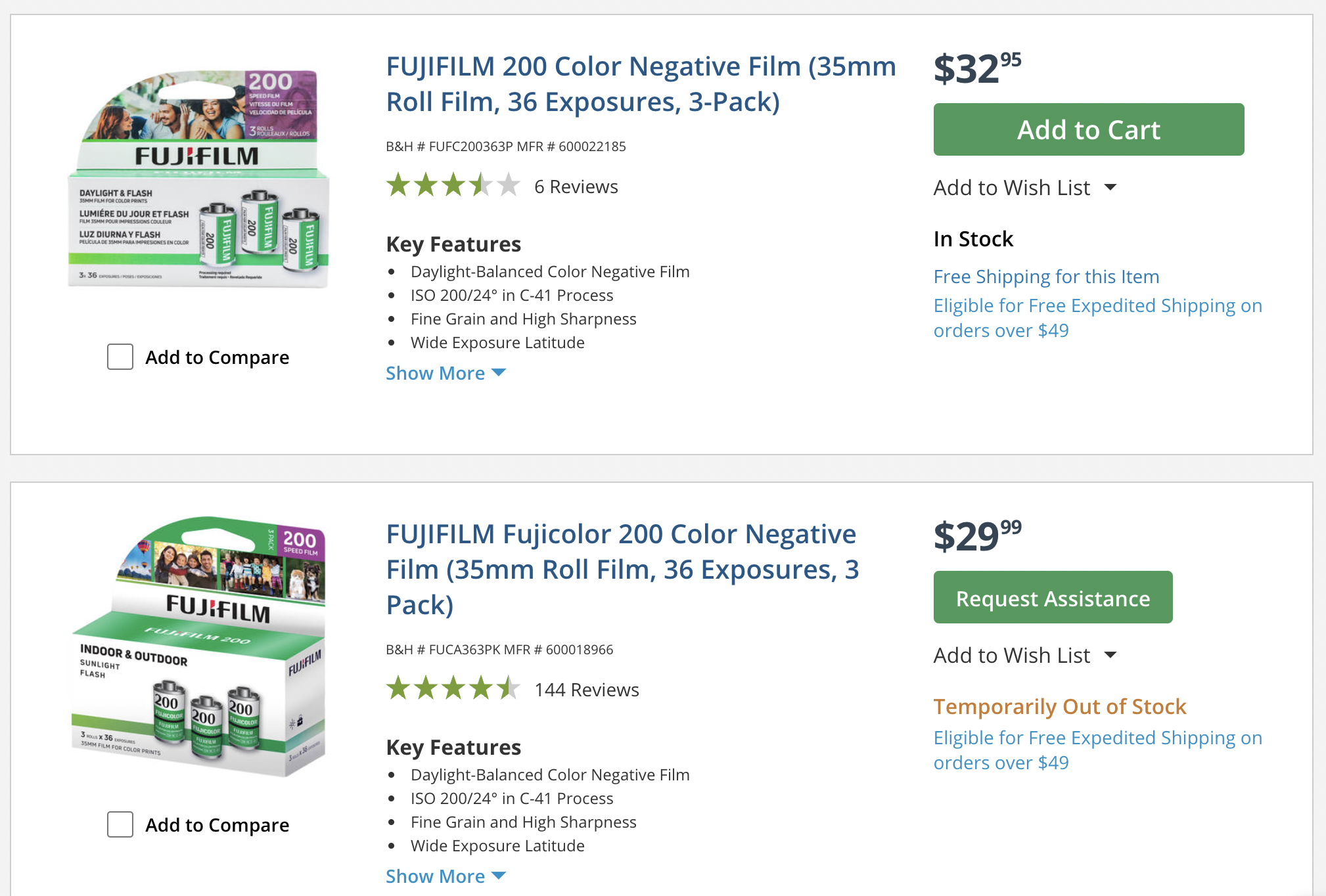View the 6 Reviews for first product

click(x=576, y=187)
